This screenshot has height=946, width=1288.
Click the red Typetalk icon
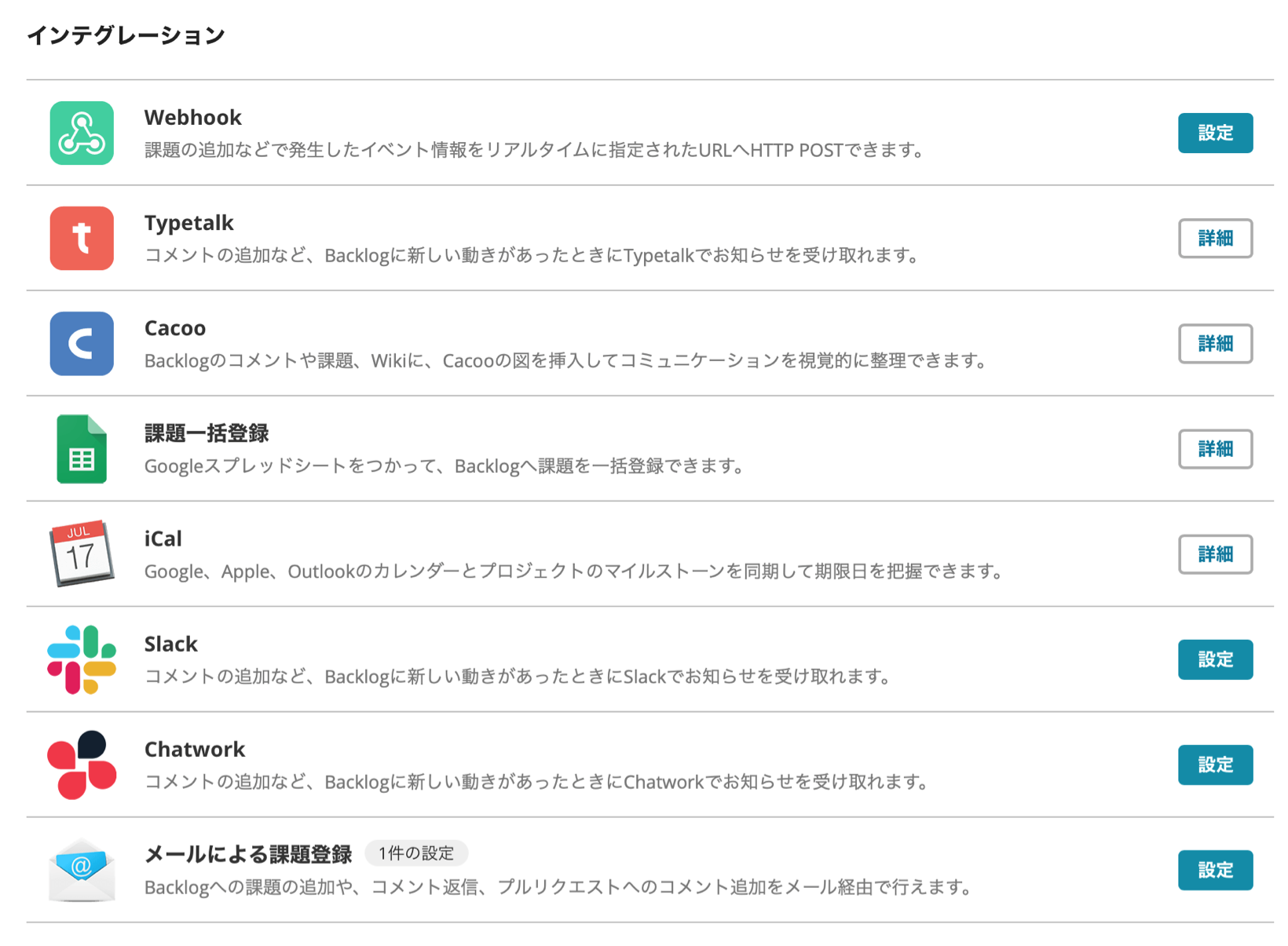[82, 238]
